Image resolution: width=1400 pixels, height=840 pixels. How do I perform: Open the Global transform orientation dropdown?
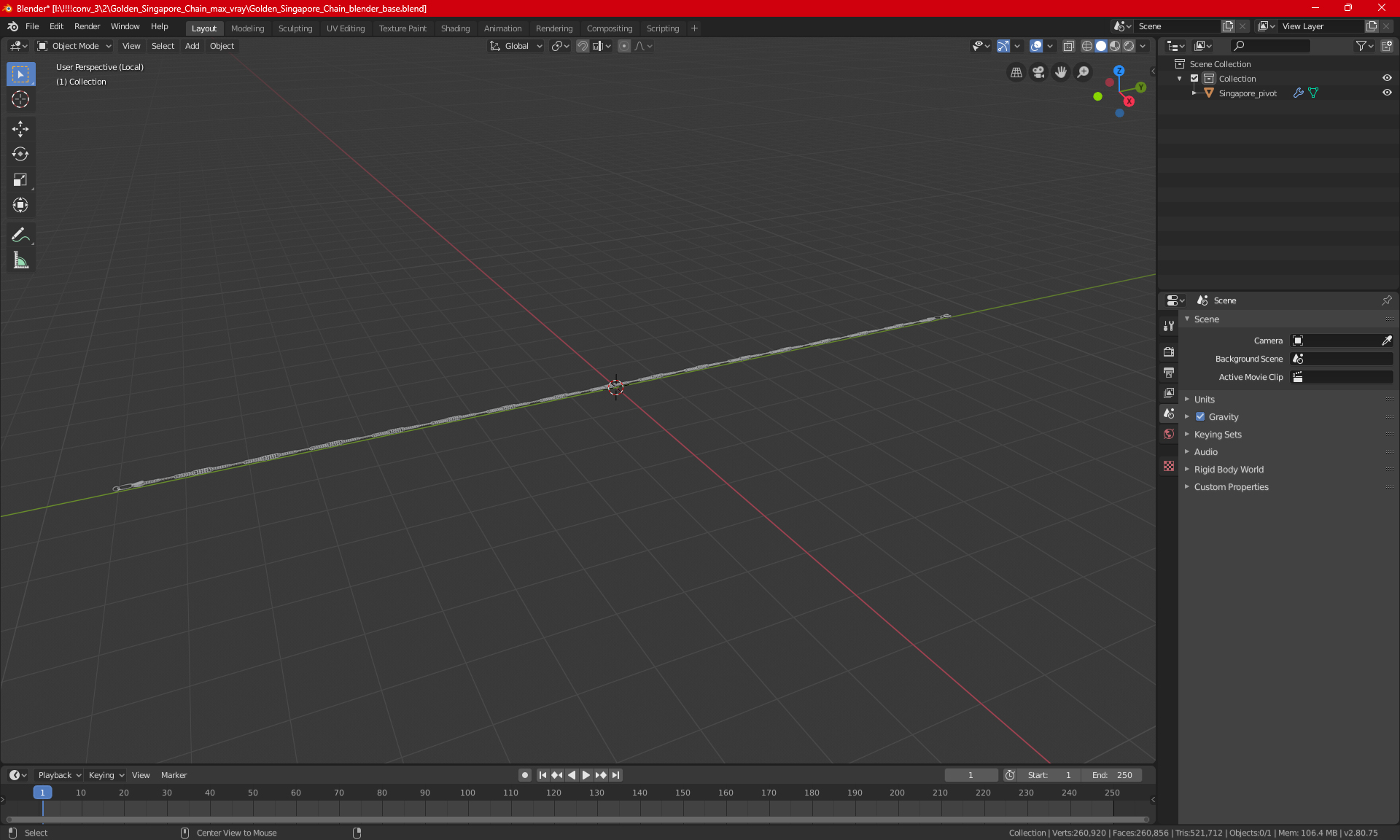tap(516, 46)
